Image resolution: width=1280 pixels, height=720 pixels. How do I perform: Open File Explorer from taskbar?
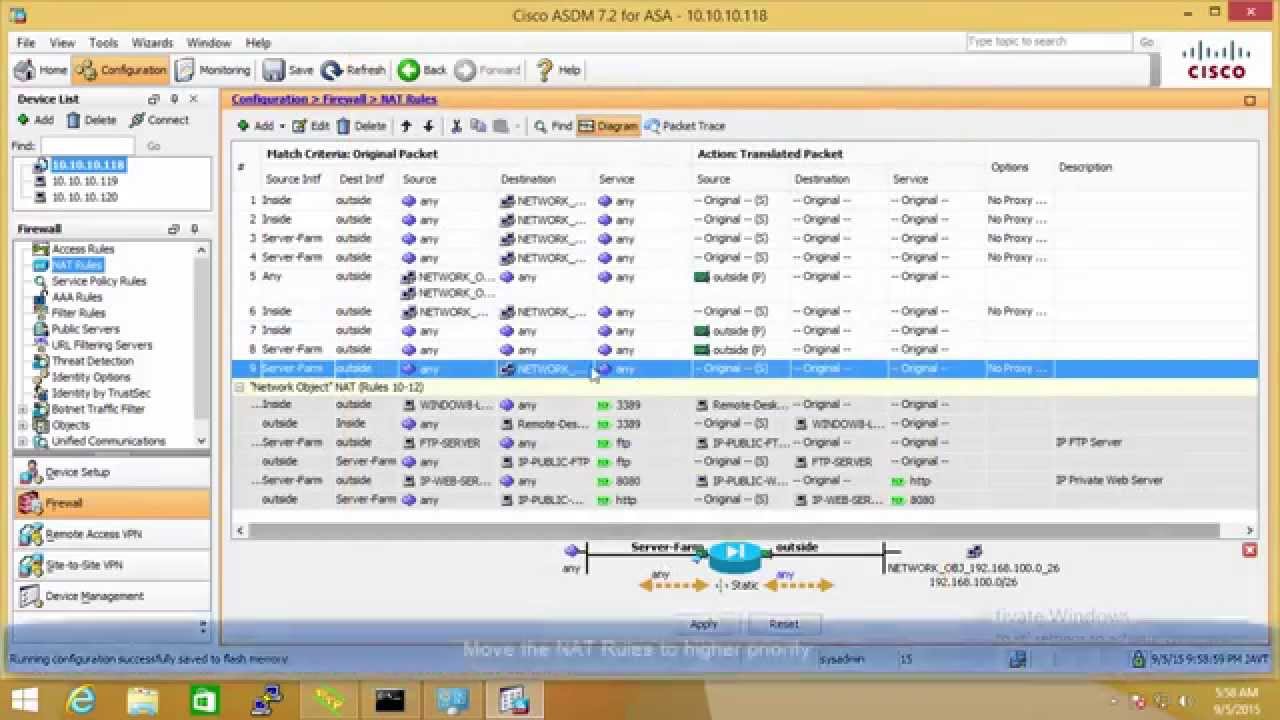click(143, 700)
